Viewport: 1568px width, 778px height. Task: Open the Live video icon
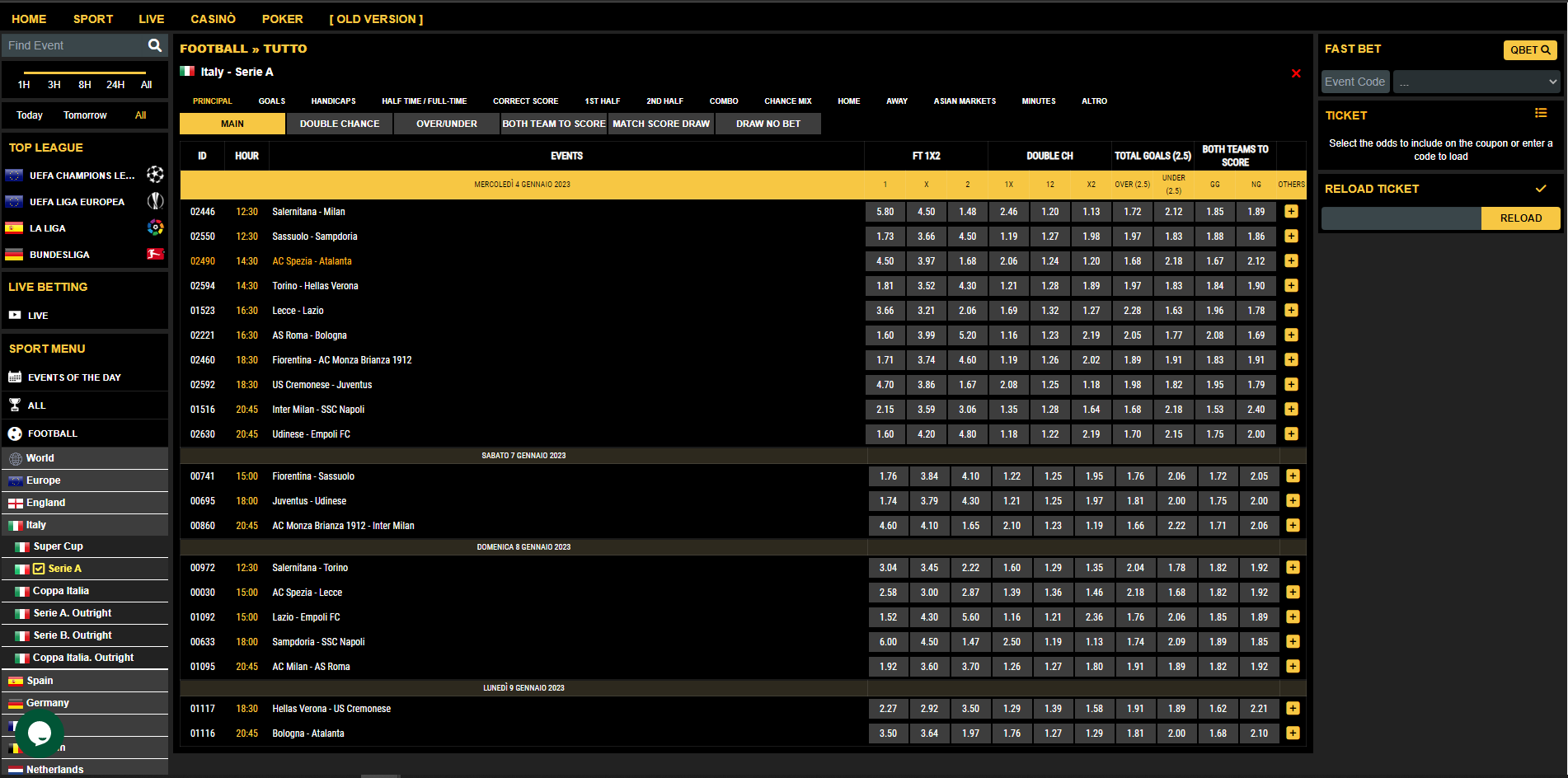(x=15, y=315)
